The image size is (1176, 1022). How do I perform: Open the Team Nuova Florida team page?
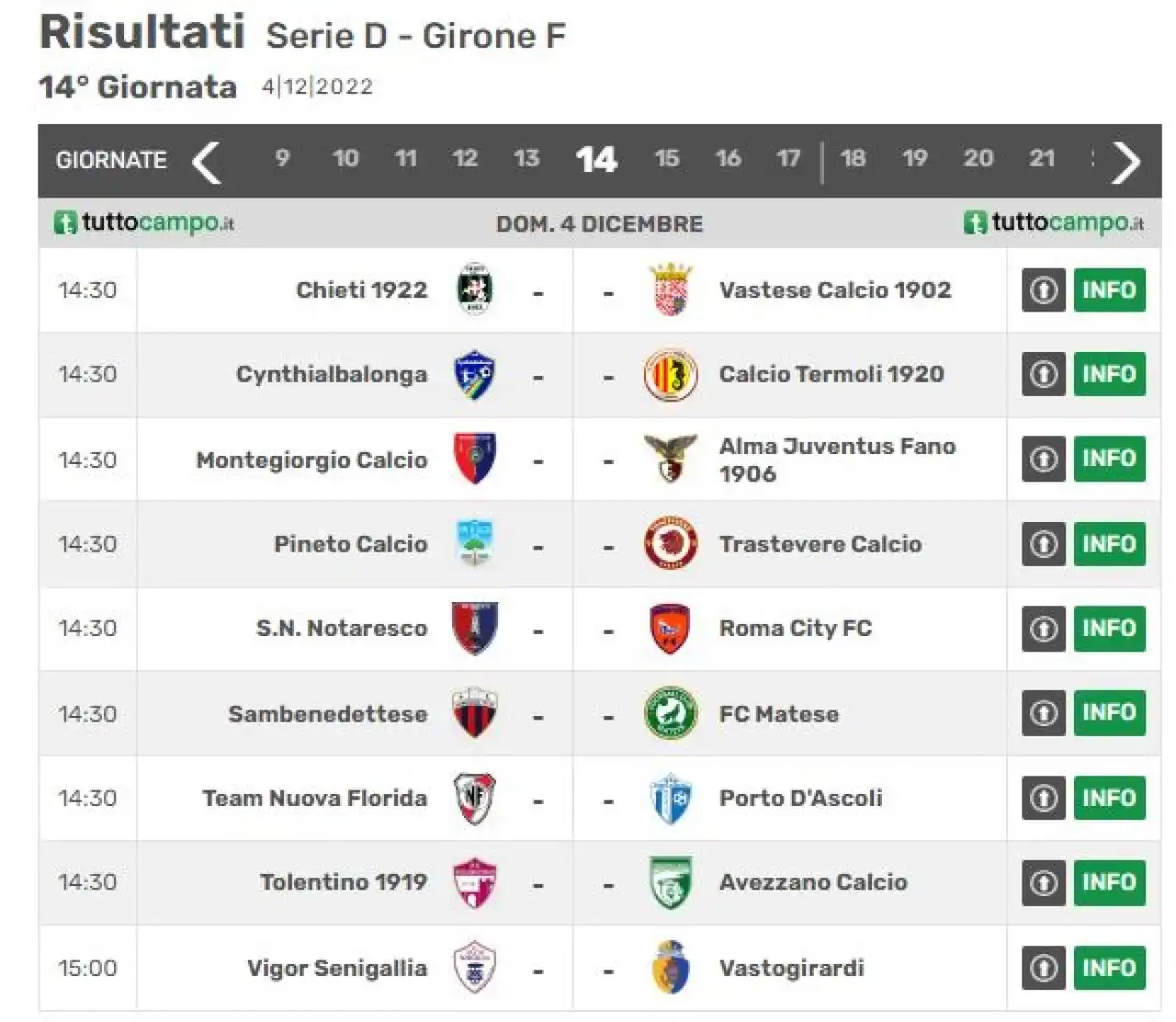tap(315, 798)
